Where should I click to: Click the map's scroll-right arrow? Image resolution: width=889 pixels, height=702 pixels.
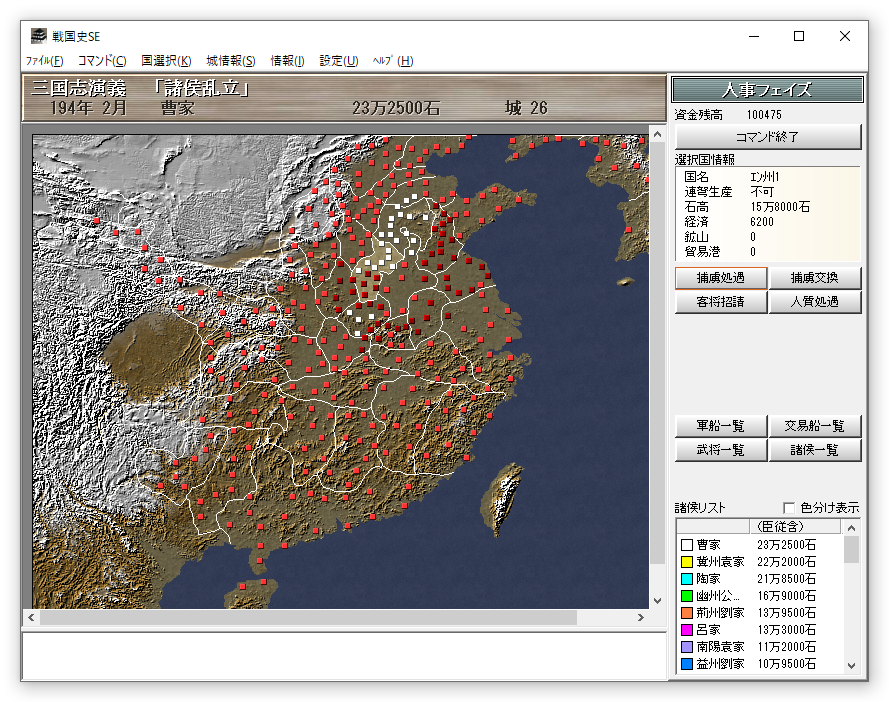click(x=640, y=618)
